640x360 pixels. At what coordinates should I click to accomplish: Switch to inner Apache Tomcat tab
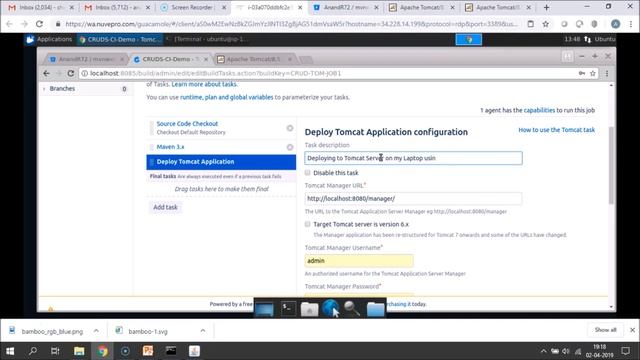[255, 59]
